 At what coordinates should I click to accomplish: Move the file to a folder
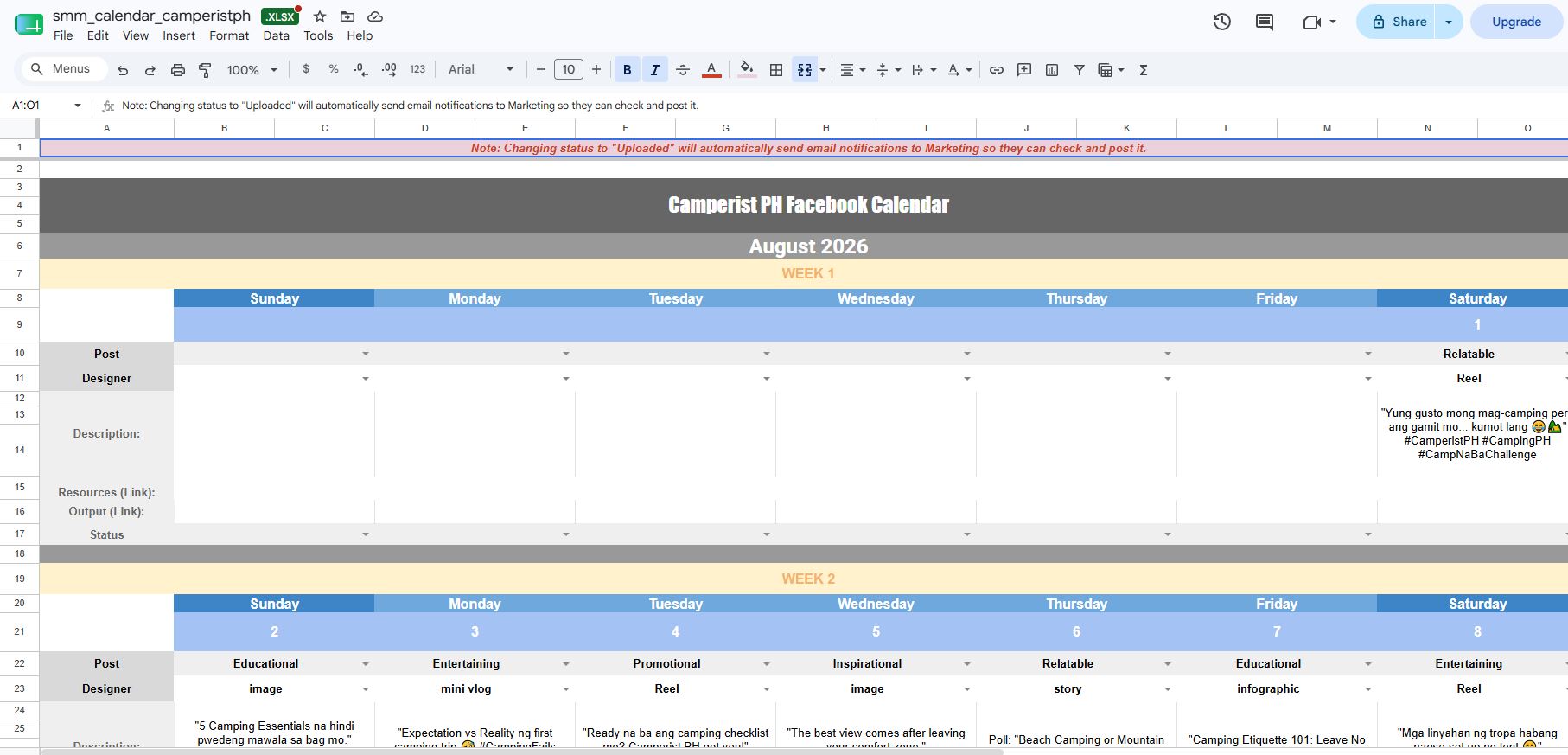point(347,16)
